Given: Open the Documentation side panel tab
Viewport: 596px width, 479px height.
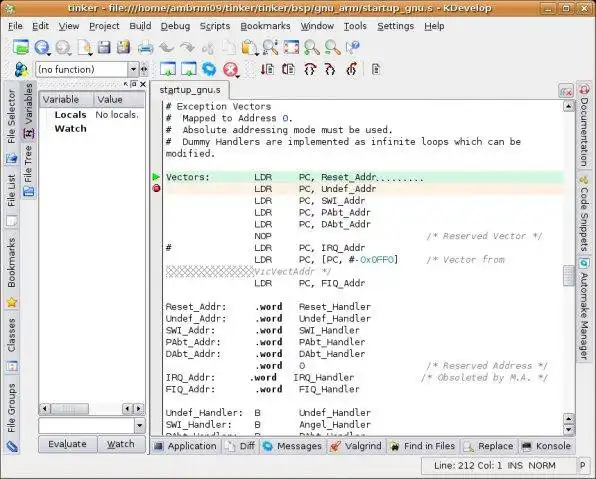Looking at the screenshot, I should [584, 126].
